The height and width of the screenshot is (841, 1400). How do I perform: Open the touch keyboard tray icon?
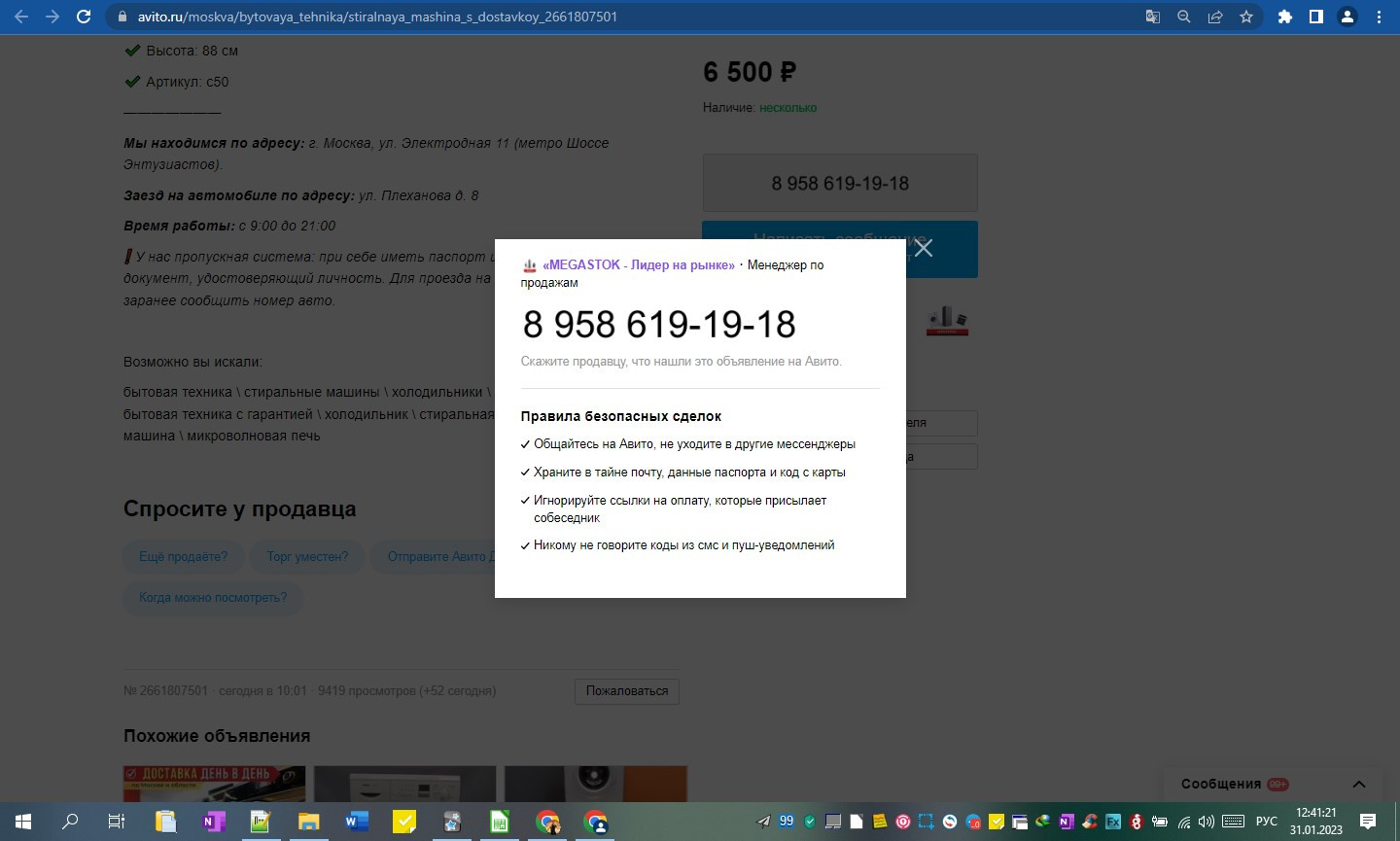pyautogui.click(x=1233, y=822)
